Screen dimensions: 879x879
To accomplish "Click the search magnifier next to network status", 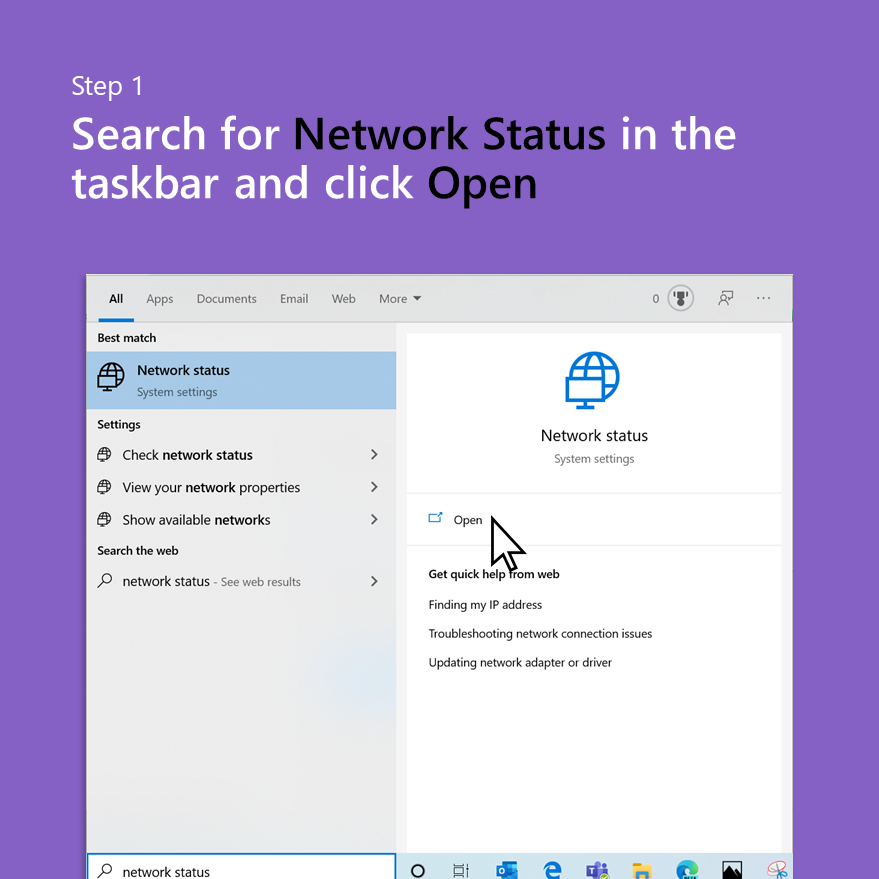I will (105, 581).
